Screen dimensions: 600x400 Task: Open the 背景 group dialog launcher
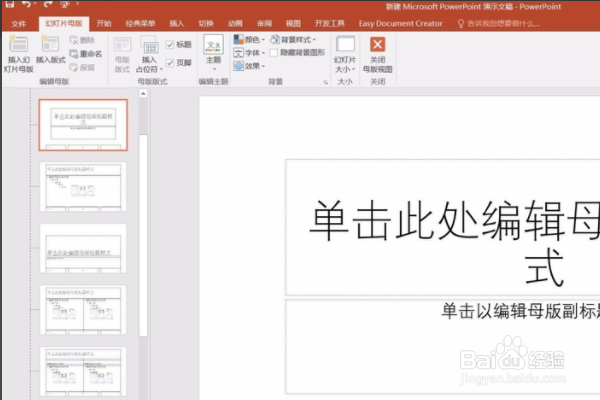(326, 82)
